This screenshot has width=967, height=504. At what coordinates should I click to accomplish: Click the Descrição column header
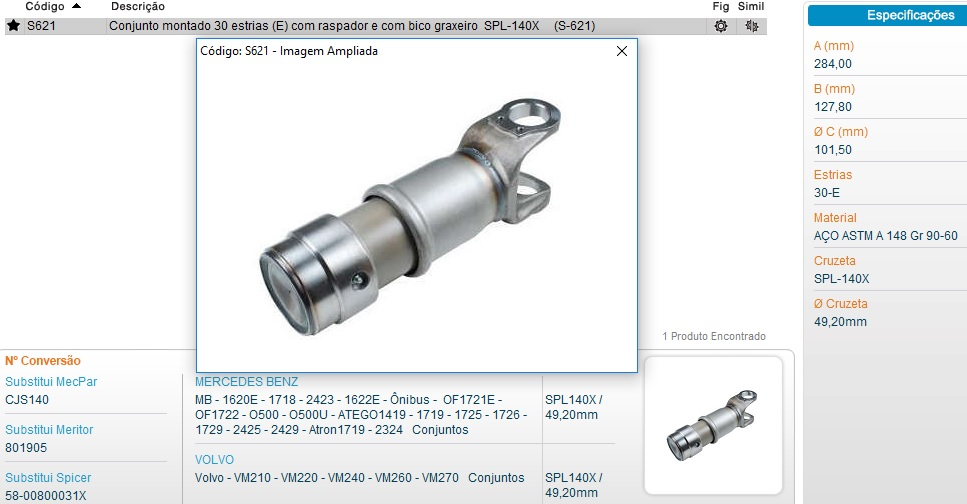(138, 7)
